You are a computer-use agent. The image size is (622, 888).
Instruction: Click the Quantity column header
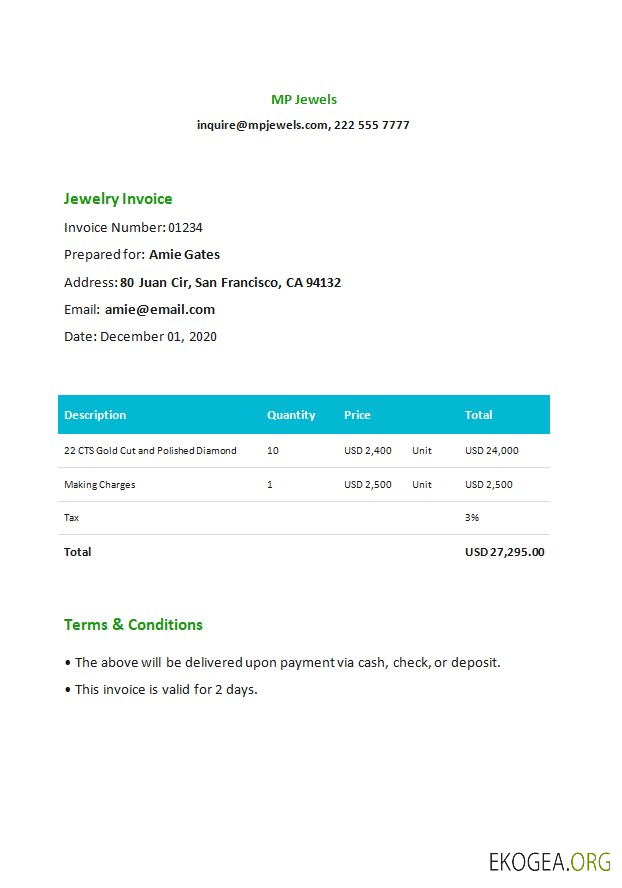click(291, 415)
